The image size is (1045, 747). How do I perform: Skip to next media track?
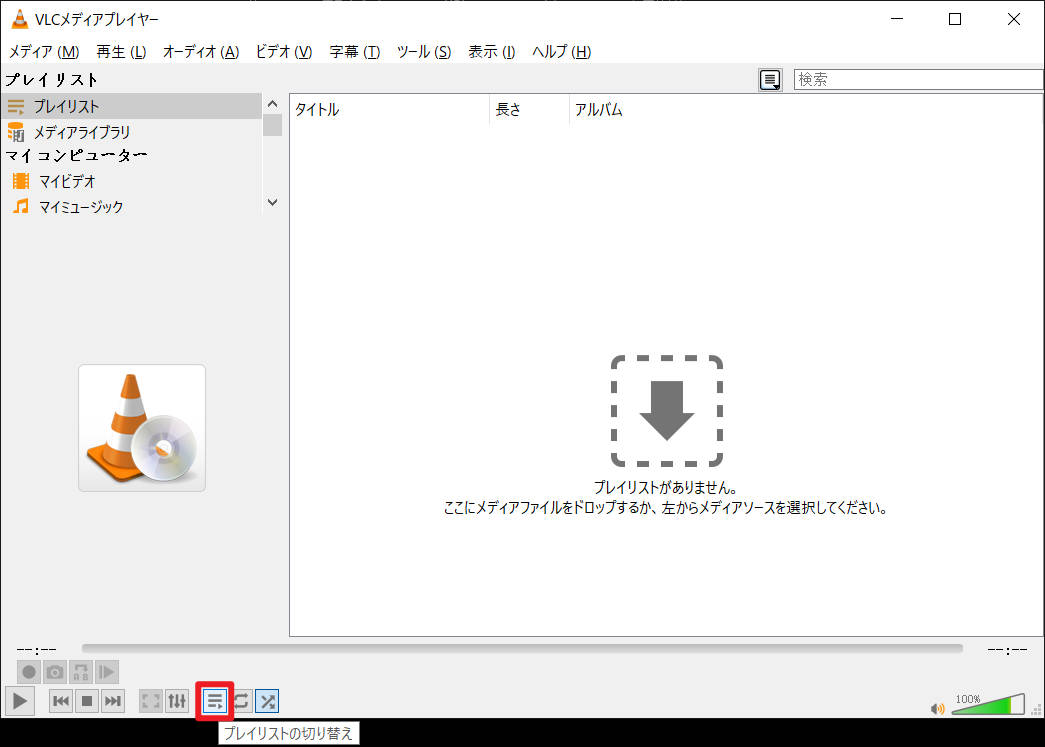(x=113, y=701)
